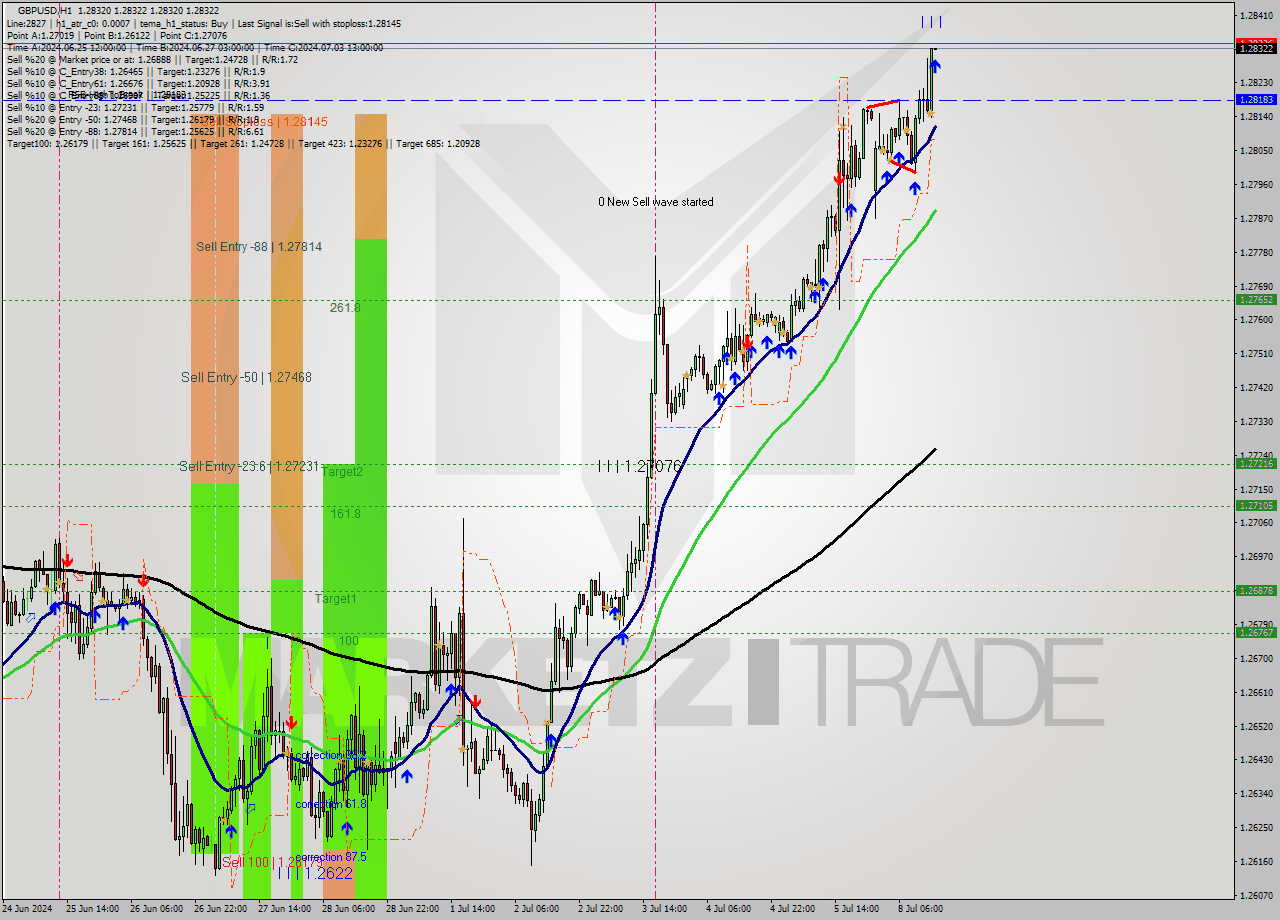Select the 1.28322 current price tag on axis
This screenshot has height=920, width=1280.
(x=1256, y=48)
